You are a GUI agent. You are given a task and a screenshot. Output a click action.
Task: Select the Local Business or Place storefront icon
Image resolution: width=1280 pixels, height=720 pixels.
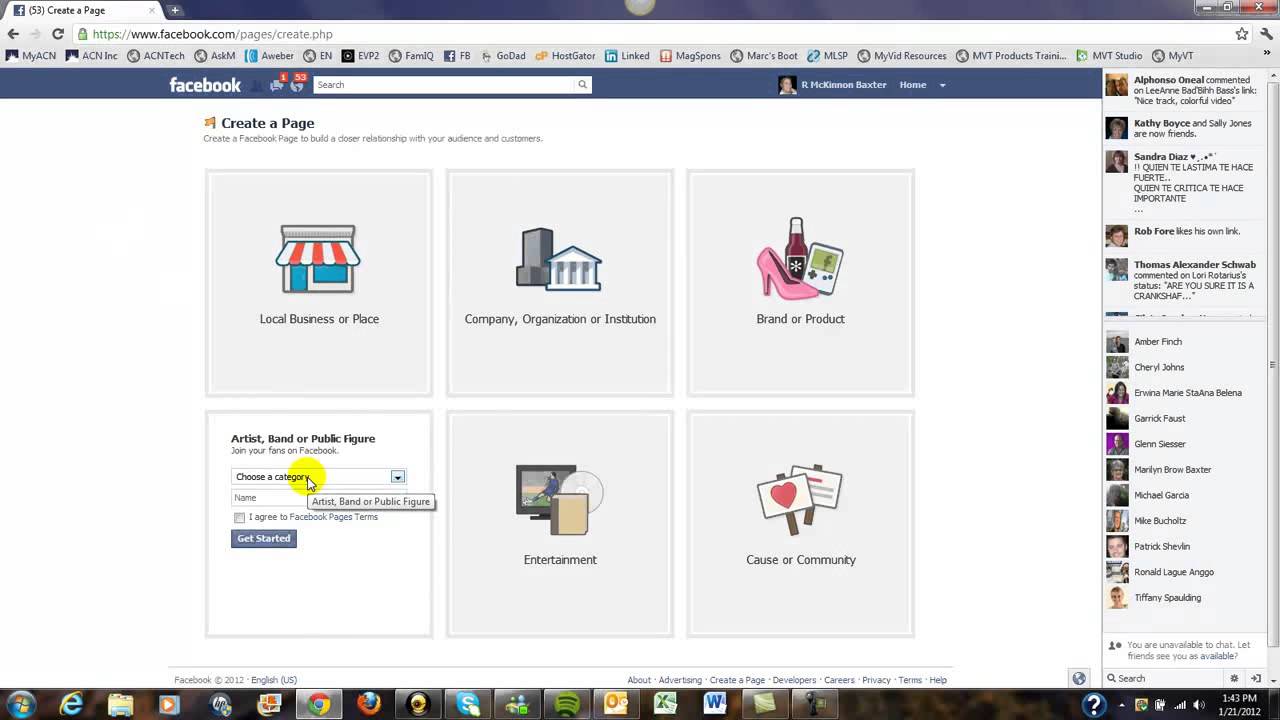pyautogui.click(x=319, y=259)
